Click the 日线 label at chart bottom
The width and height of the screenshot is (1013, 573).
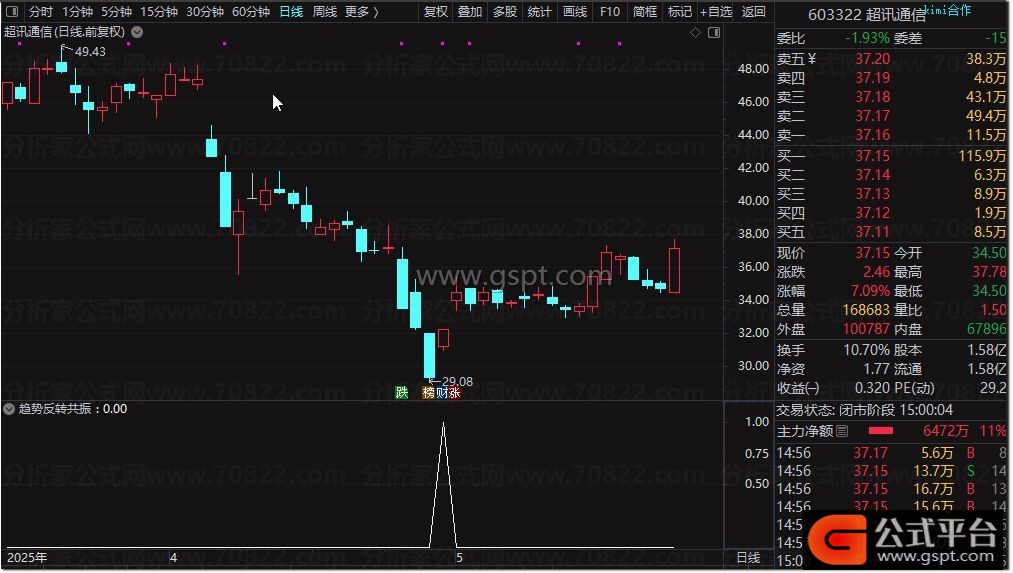748,557
